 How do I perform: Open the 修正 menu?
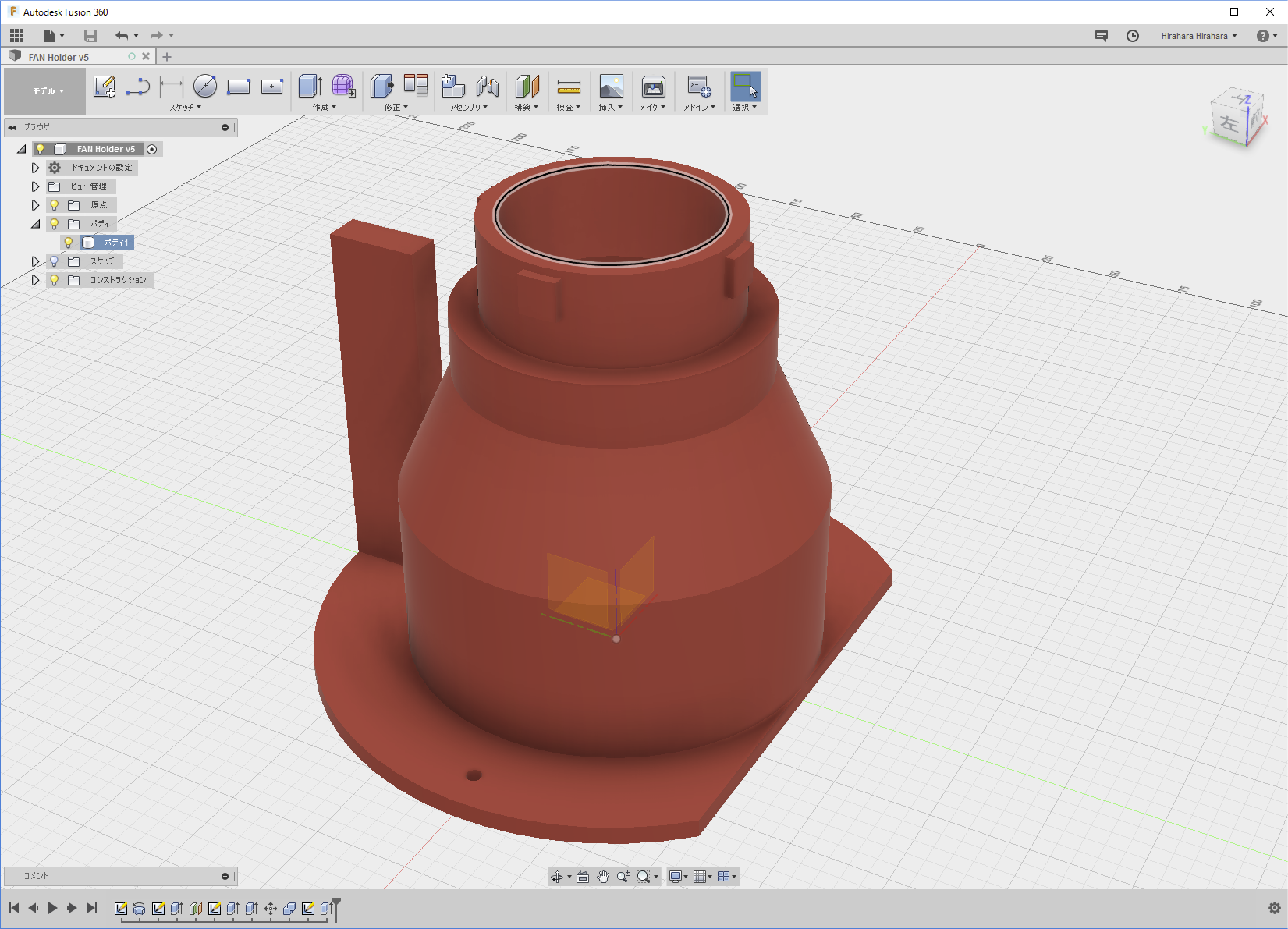pos(396,108)
